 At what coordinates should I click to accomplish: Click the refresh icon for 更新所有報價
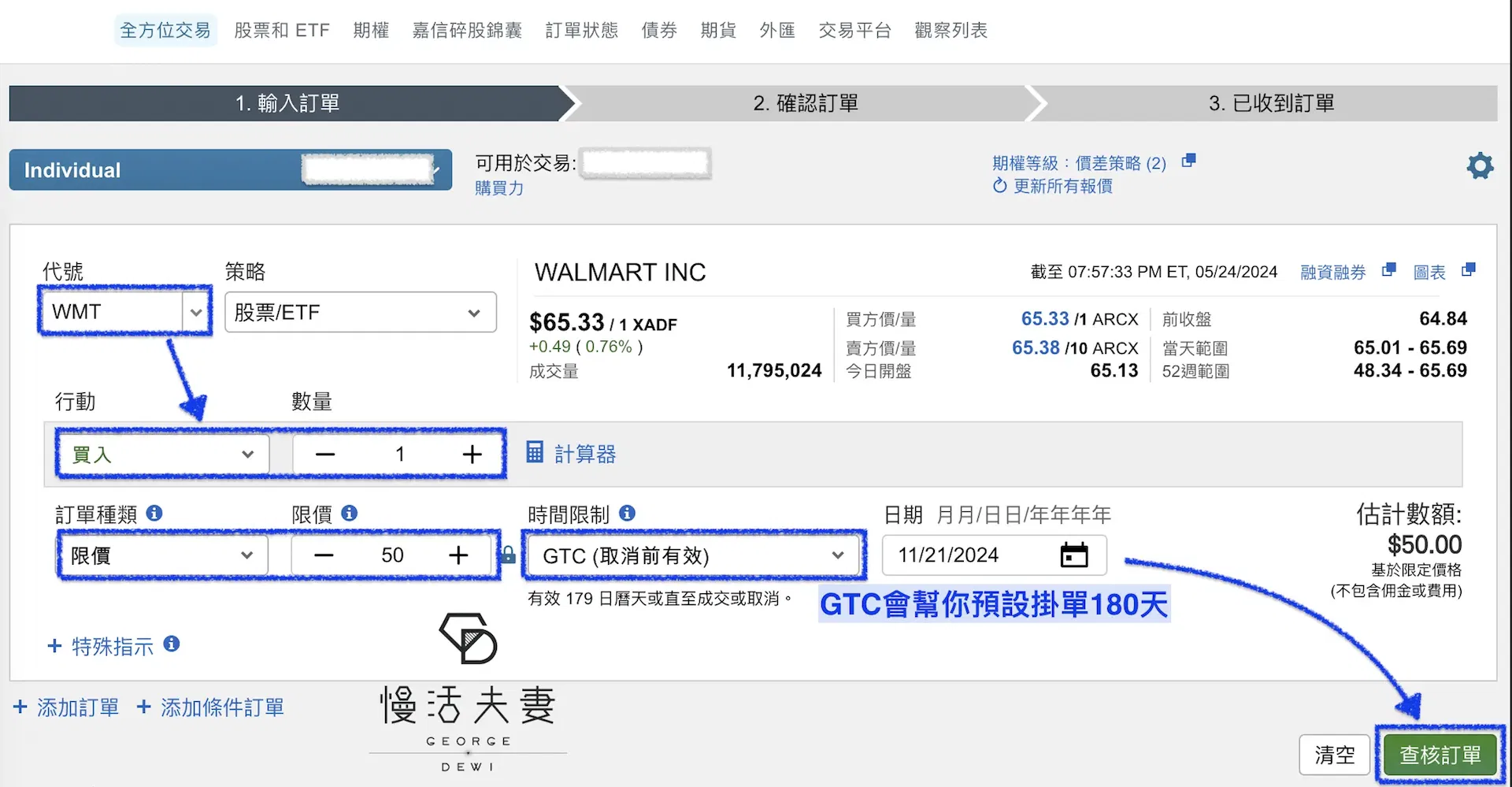click(x=1000, y=186)
